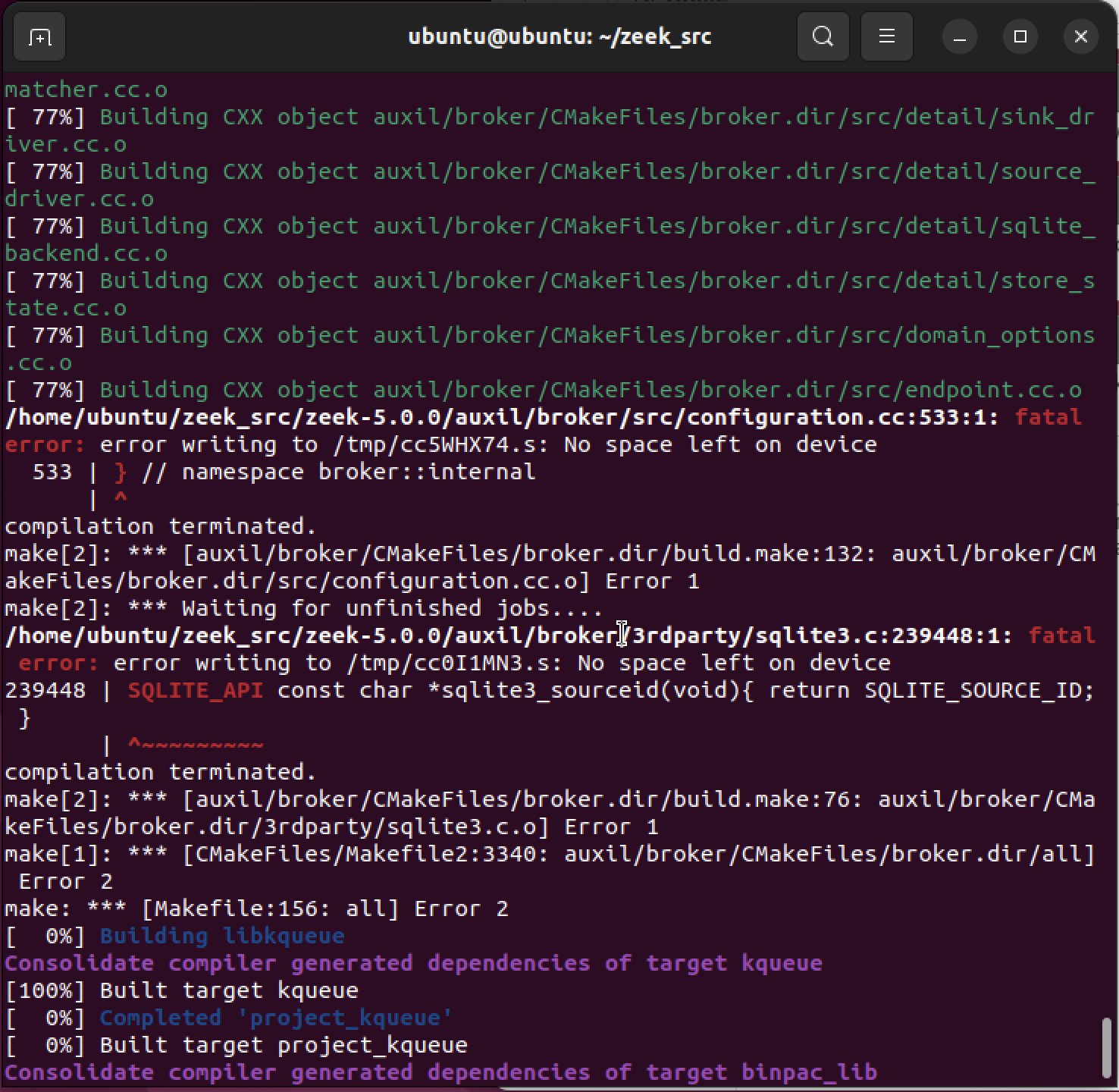Click the detail/sqlite_ build line
Image resolution: width=1119 pixels, height=1092 pixels.
(550, 240)
